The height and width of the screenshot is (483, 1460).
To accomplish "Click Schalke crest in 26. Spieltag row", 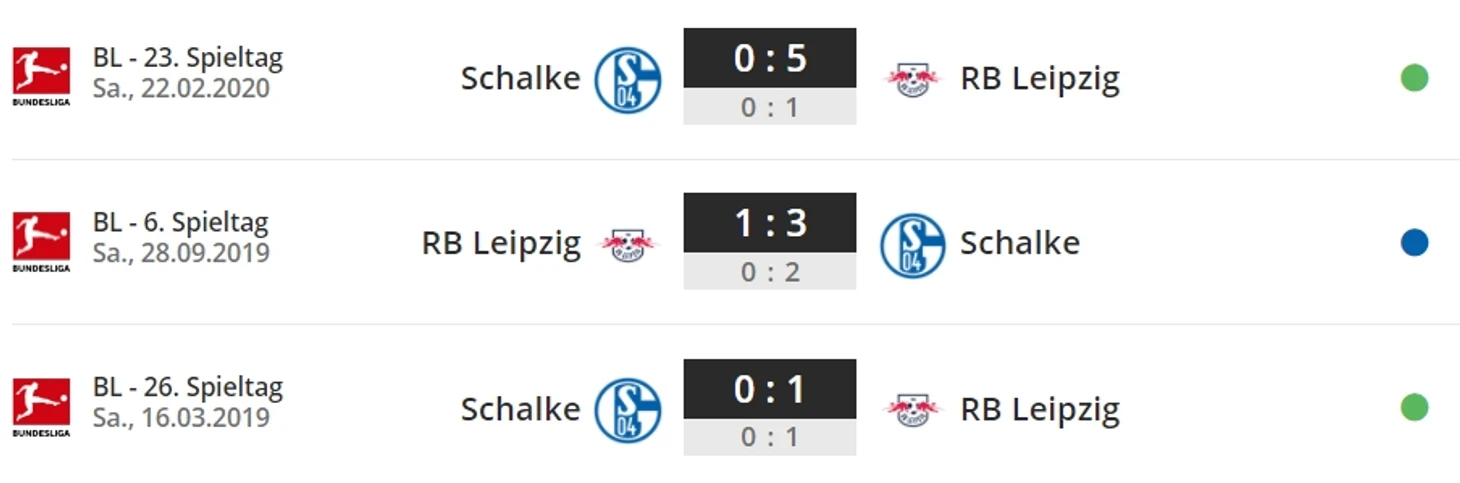I will pyautogui.click(x=627, y=410).
